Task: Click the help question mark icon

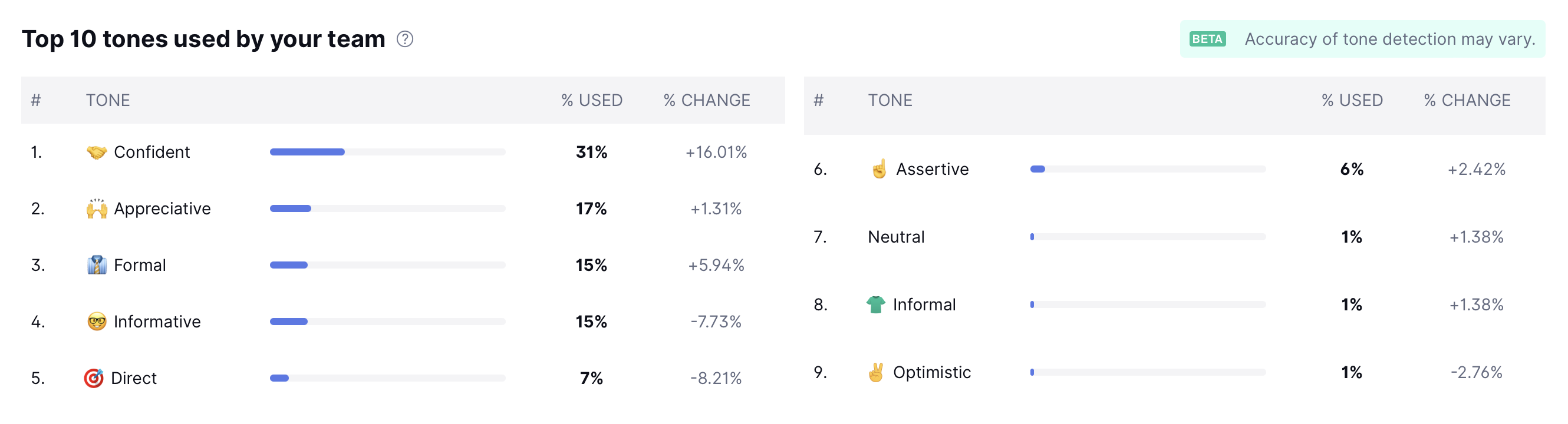Action: 405,39
